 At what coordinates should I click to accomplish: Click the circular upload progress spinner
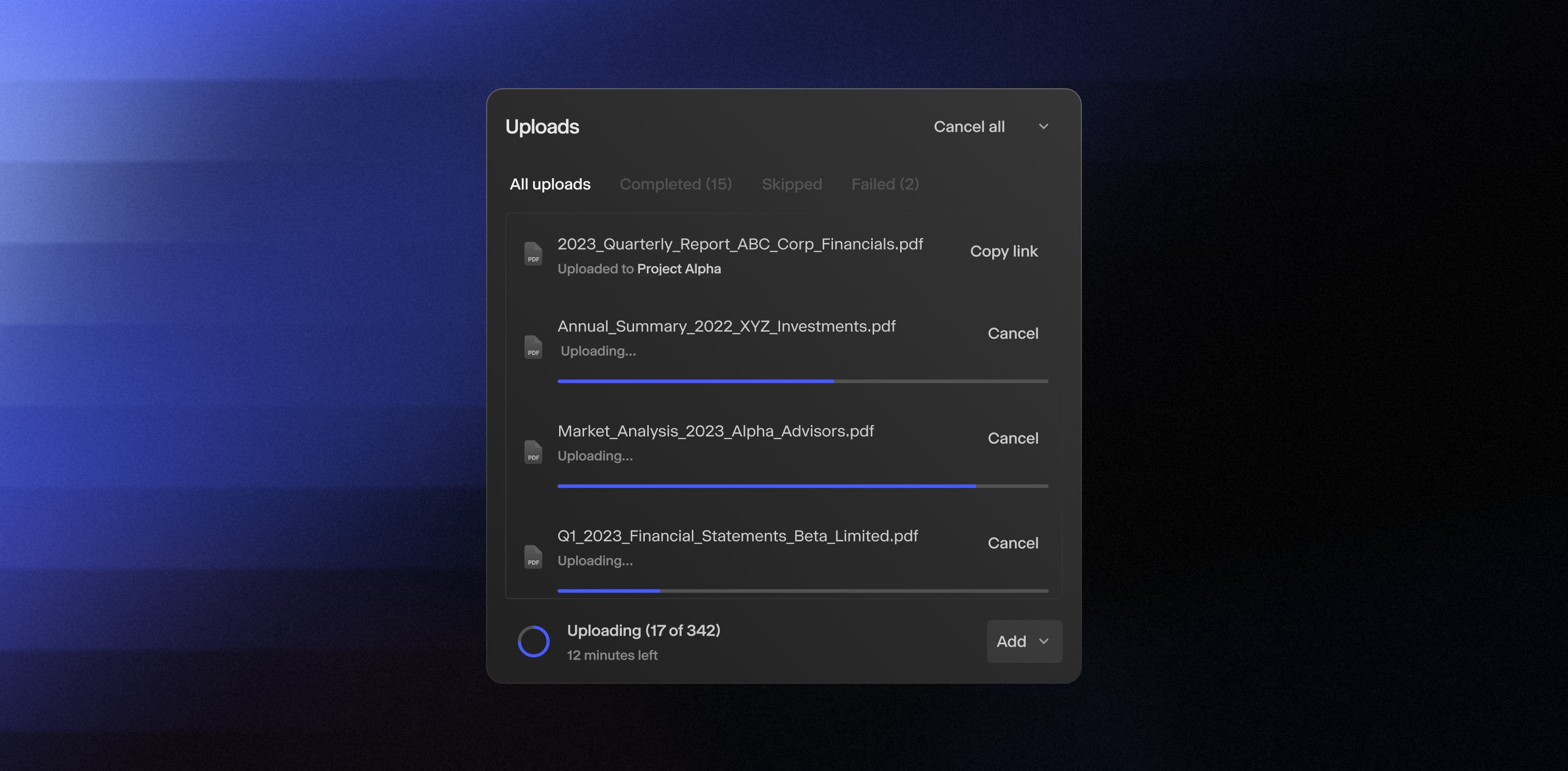pyautogui.click(x=533, y=641)
